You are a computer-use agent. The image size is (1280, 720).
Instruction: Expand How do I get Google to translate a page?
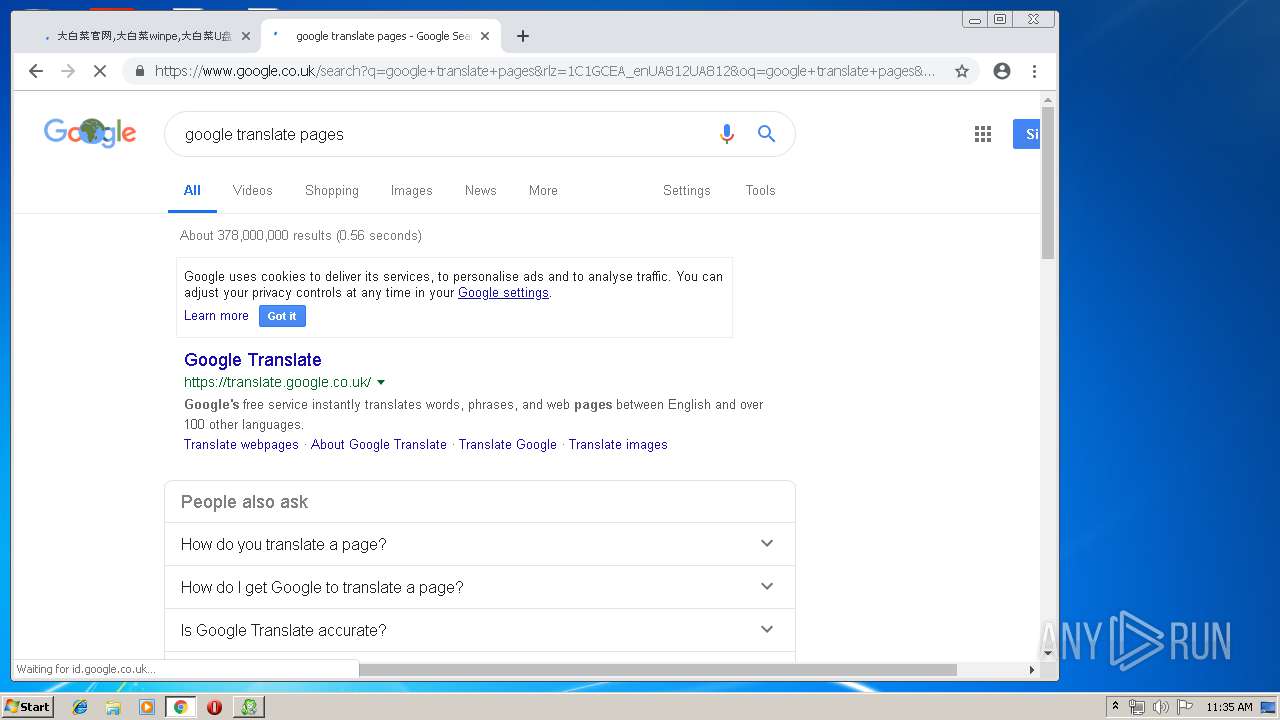click(x=479, y=587)
